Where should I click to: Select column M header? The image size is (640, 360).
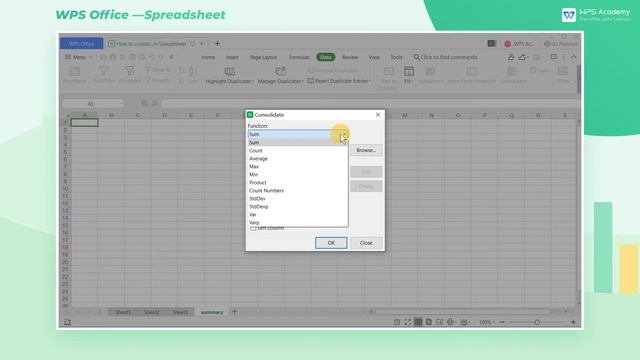[x=405, y=116]
